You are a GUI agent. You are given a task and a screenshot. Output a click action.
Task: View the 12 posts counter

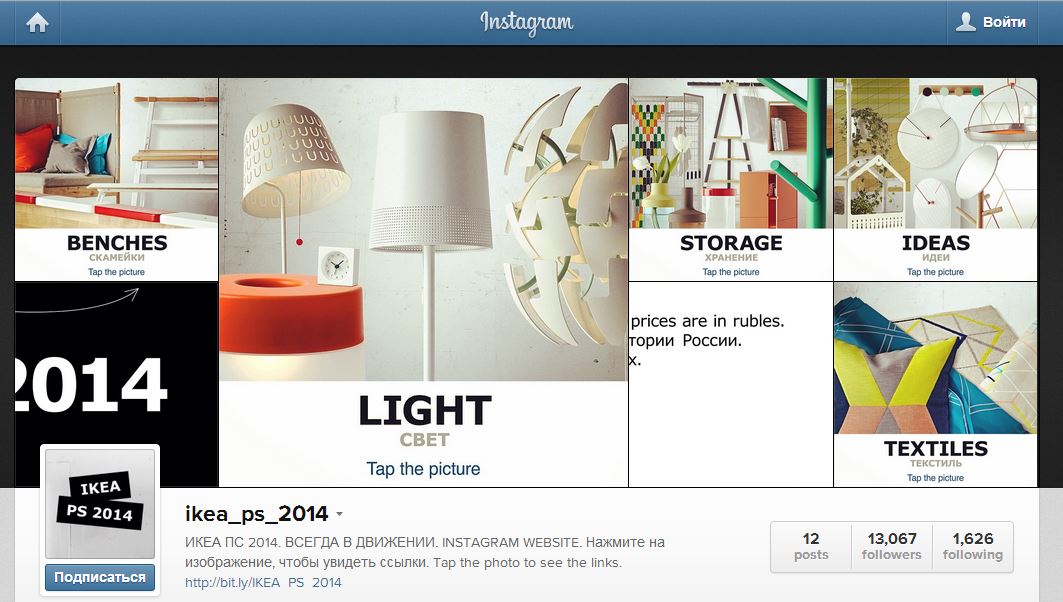pos(811,546)
